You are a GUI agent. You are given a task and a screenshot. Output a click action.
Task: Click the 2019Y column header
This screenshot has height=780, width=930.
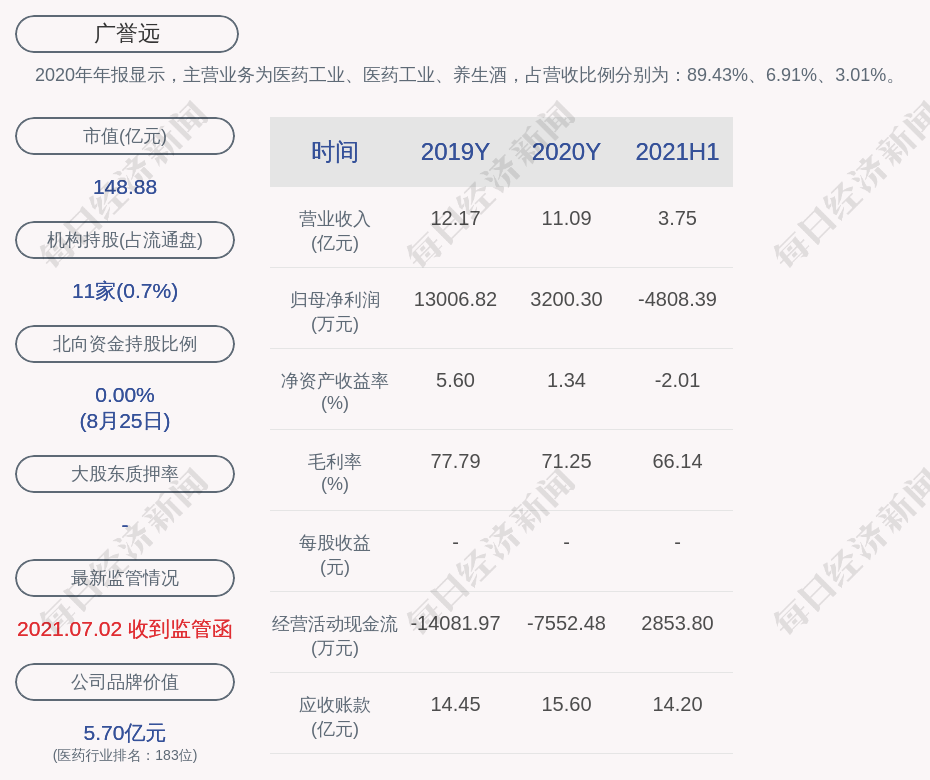[x=455, y=152]
